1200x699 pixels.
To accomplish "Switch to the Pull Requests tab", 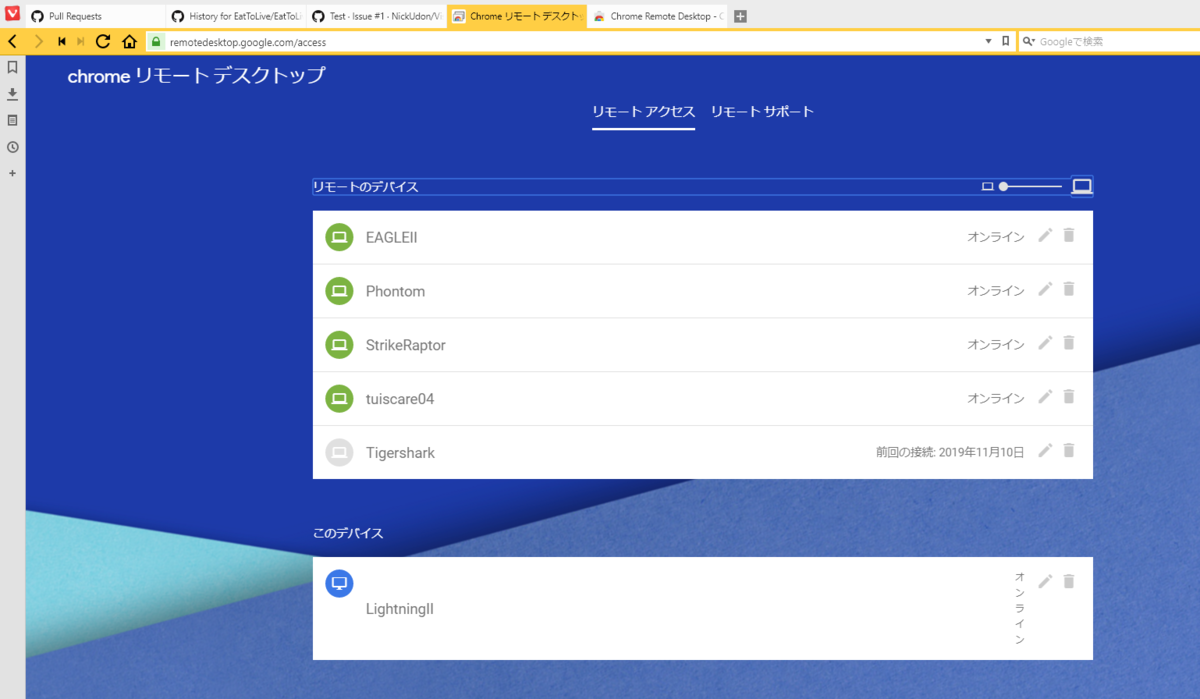I will (x=95, y=16).
